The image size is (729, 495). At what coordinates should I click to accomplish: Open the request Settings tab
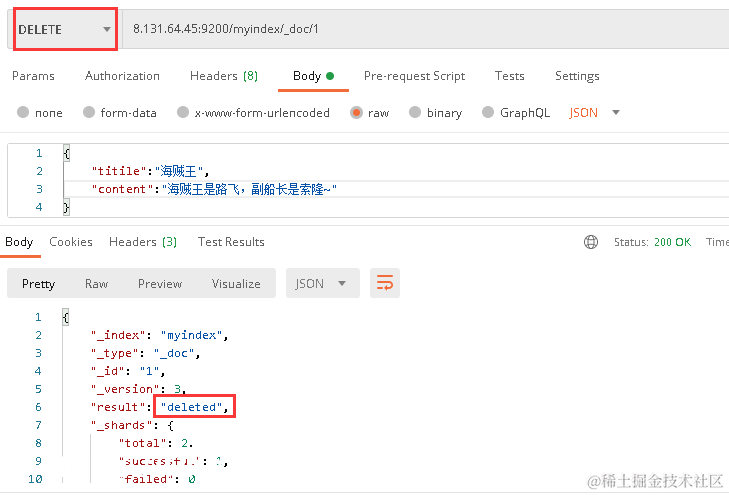[x=577, y=76]
